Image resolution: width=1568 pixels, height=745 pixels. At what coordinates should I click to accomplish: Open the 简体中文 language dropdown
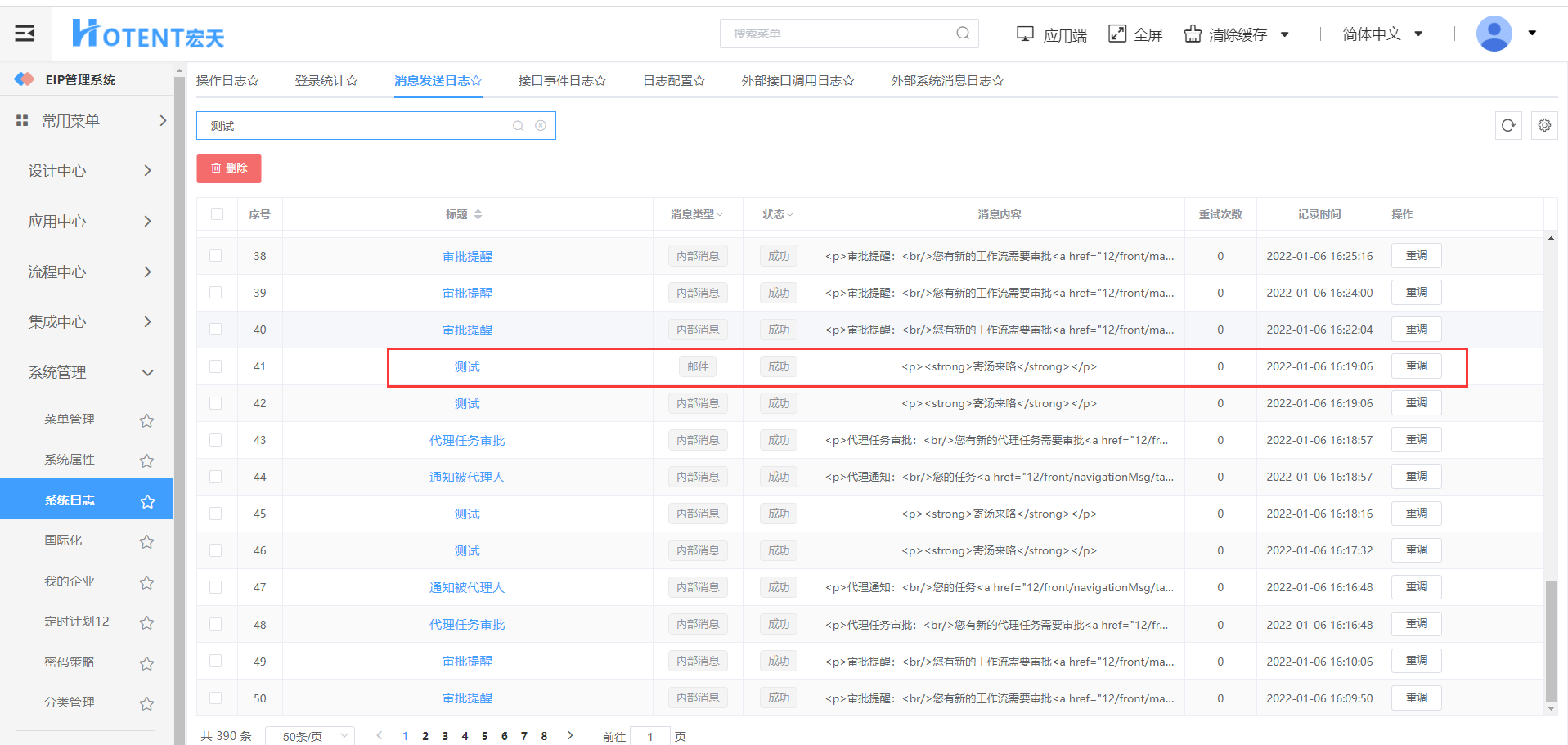(x=1382, y=34)
